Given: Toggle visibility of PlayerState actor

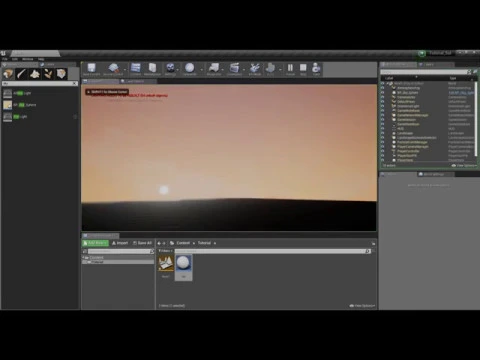Looking at the screenshot, I should (x=383, y=160).
